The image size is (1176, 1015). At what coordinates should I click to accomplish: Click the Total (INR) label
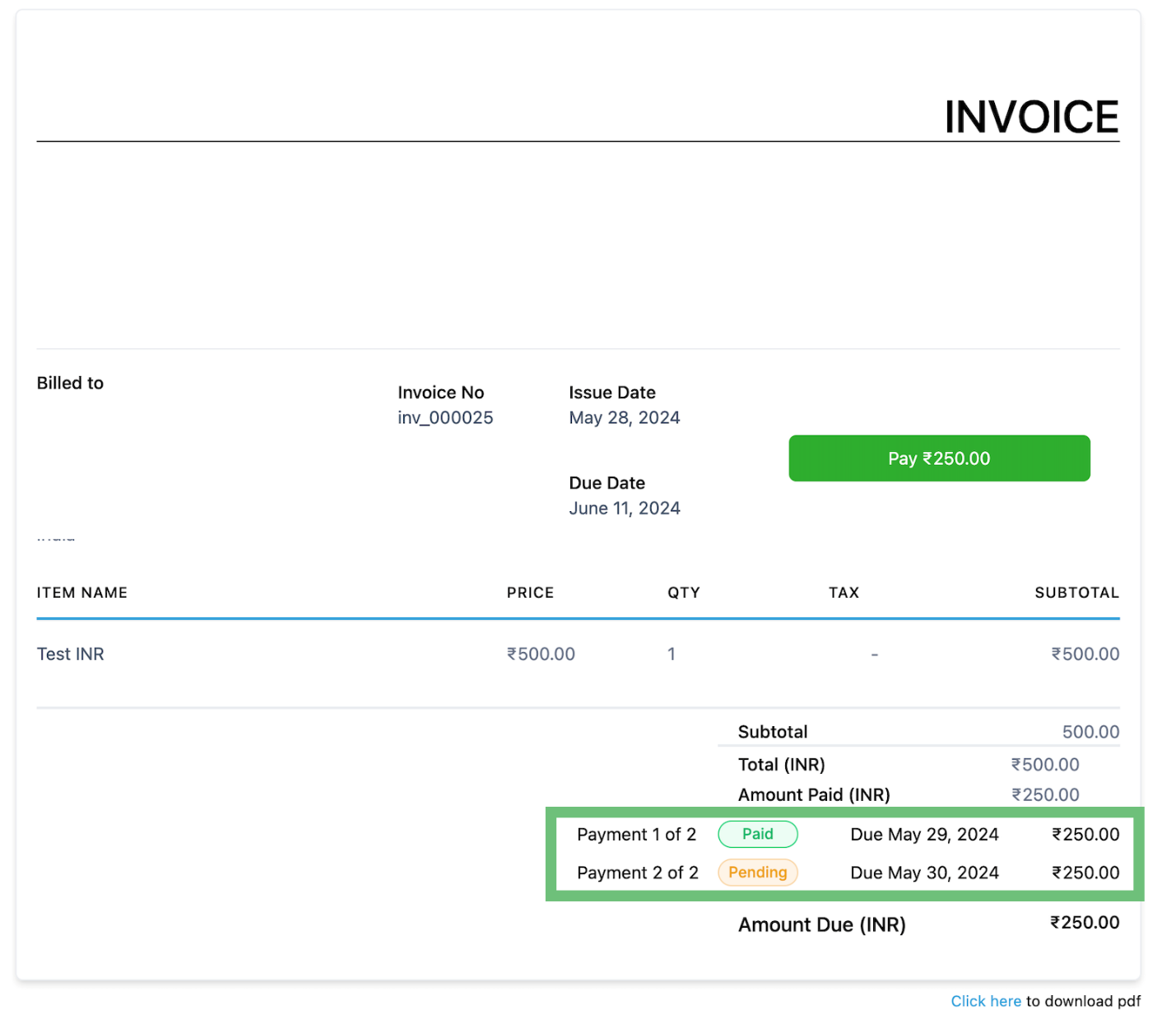click(x=782, y=765)
